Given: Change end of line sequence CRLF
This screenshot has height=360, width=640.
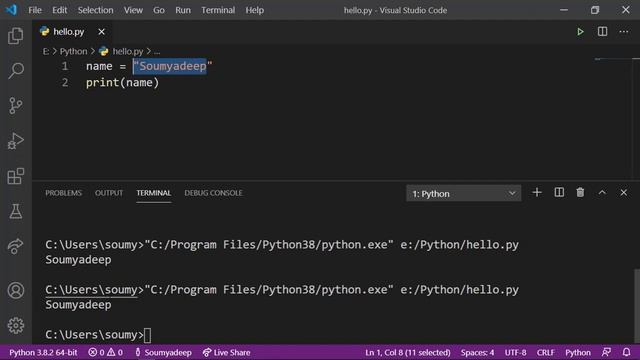Looking at the screenshot, I should [545, 352].
